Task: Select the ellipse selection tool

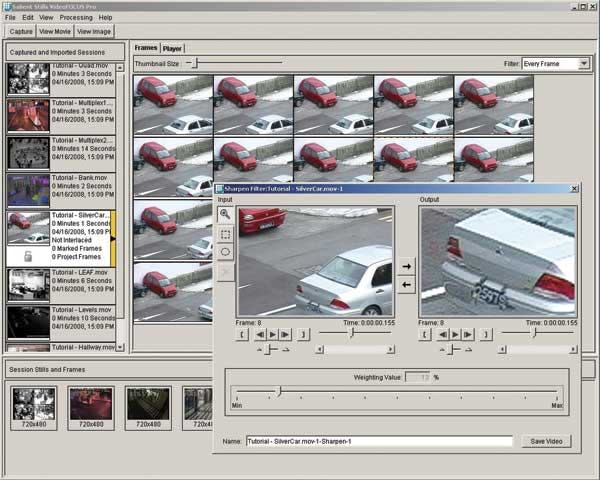Action: click(x=225, y=252)
